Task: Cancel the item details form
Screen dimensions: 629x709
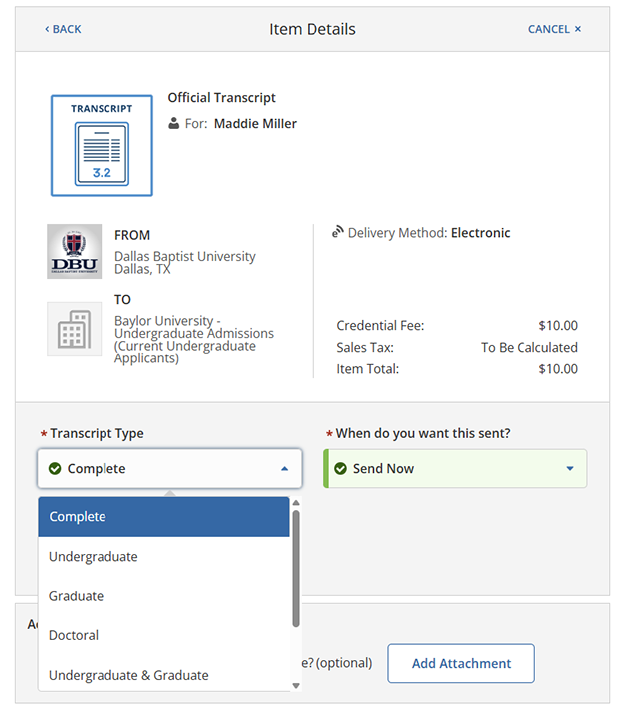Action: click(554, 29)
